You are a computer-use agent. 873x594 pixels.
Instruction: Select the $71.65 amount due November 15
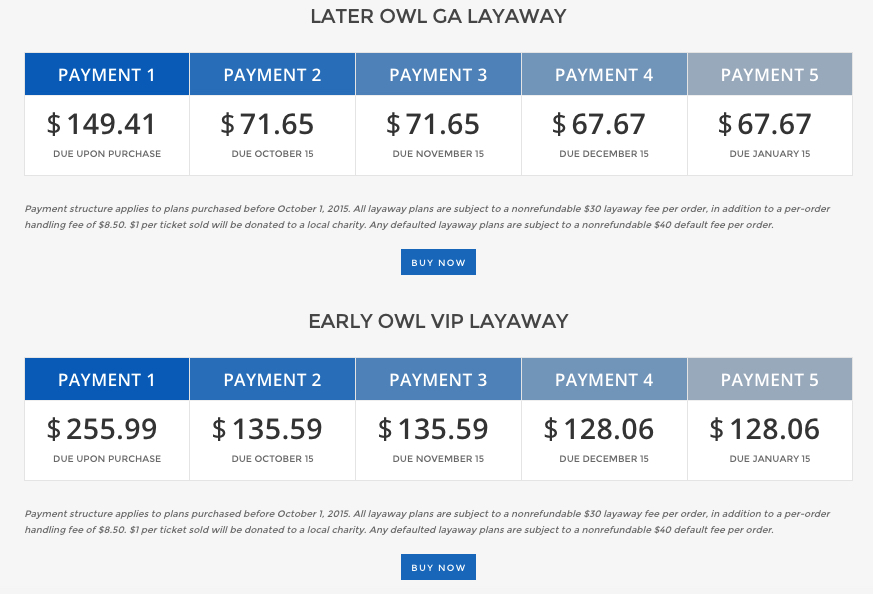[x=433, y=125]
